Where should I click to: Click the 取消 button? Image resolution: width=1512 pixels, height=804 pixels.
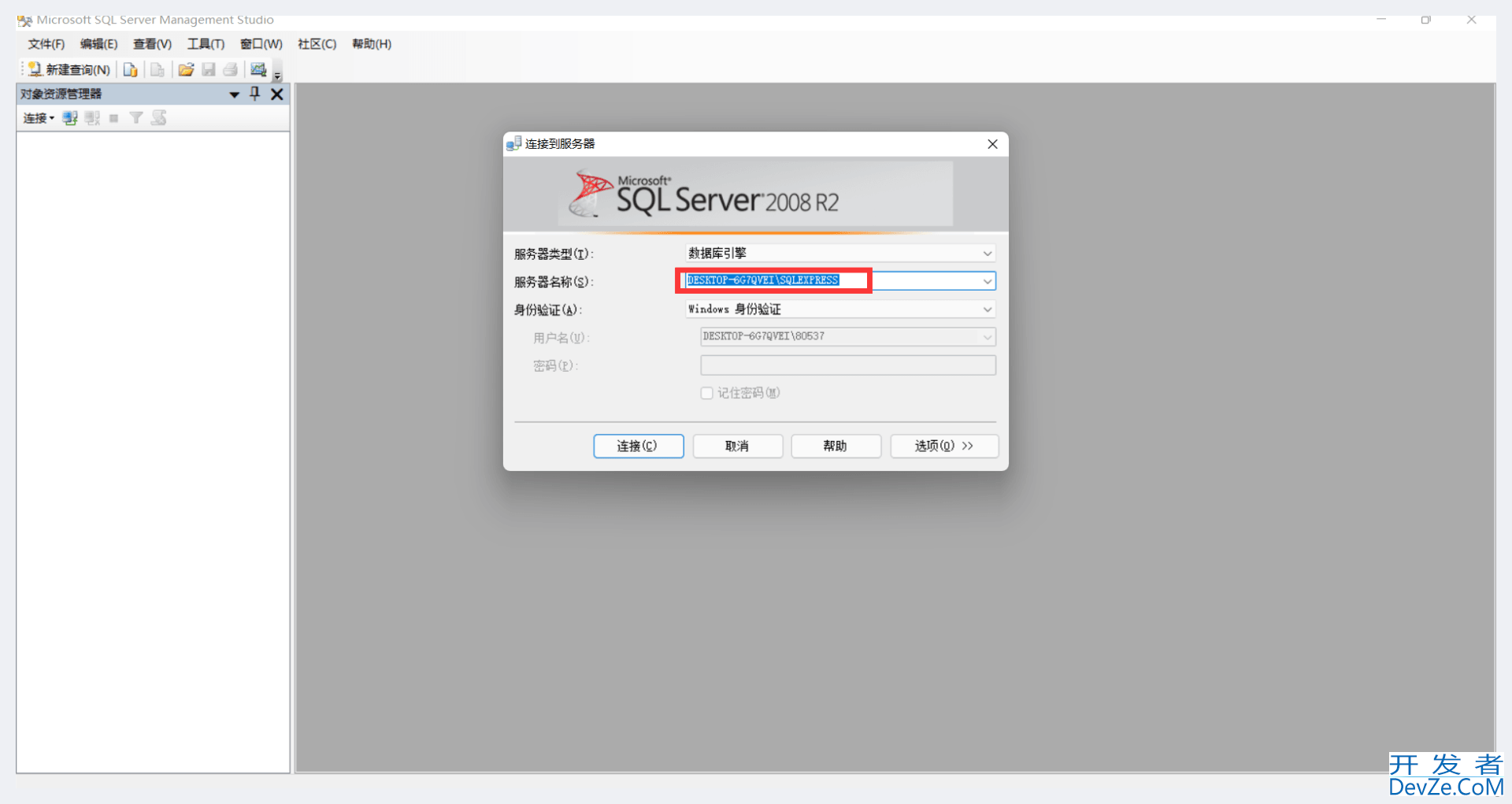737,446
